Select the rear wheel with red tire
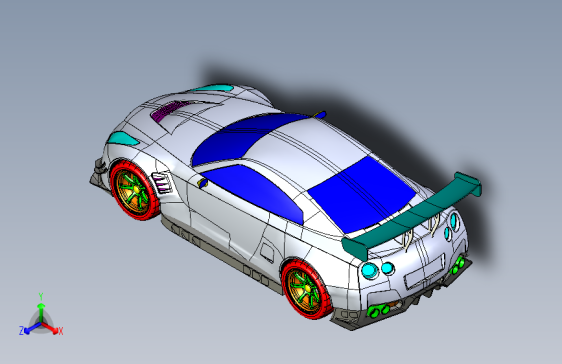The height and width of the screenshot is (364, 562). coord(306,289)
